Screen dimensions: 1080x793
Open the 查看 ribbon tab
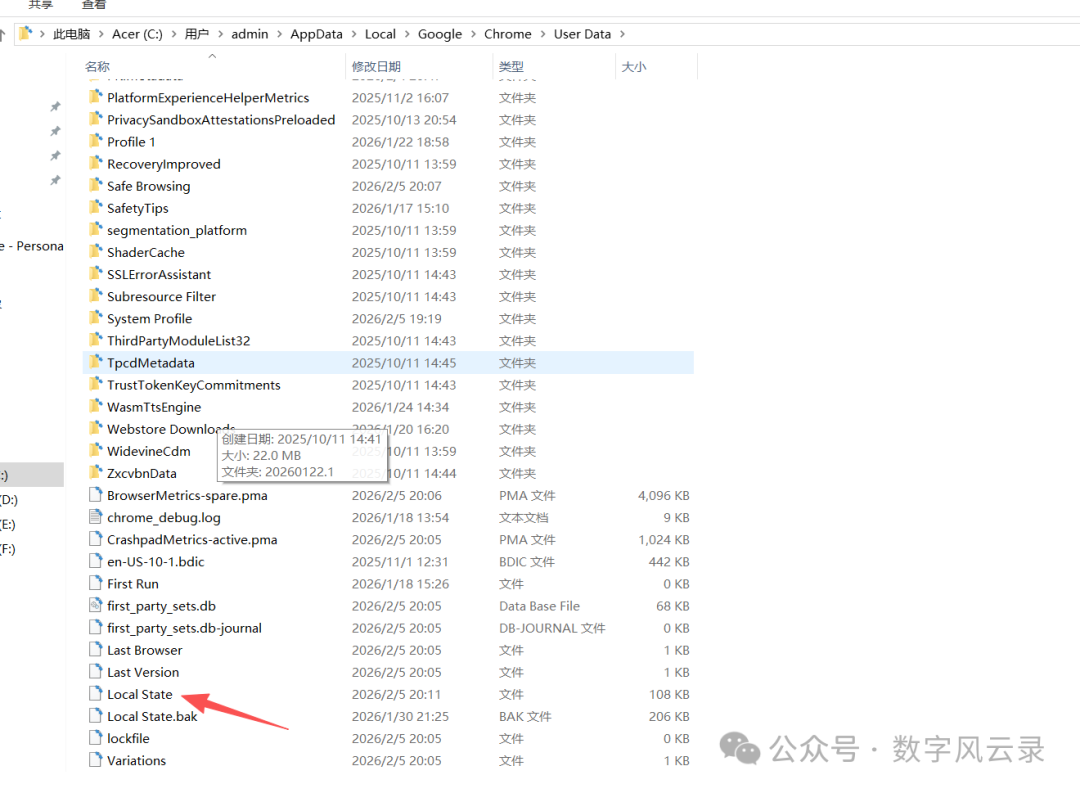point(94,5)
